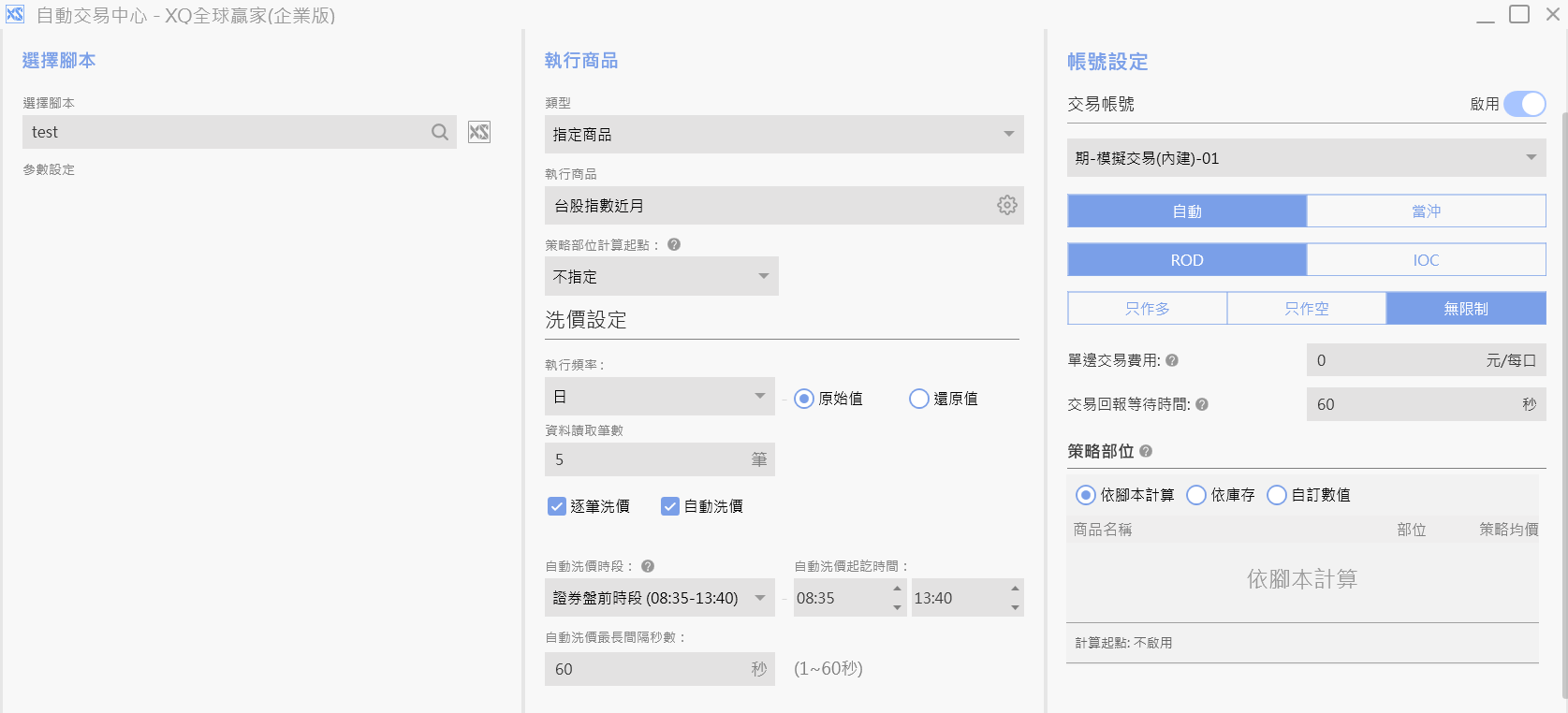Uncheck the 逐筆洗價 checkbox
The image size is (1568, 713).
click(557, 506)
